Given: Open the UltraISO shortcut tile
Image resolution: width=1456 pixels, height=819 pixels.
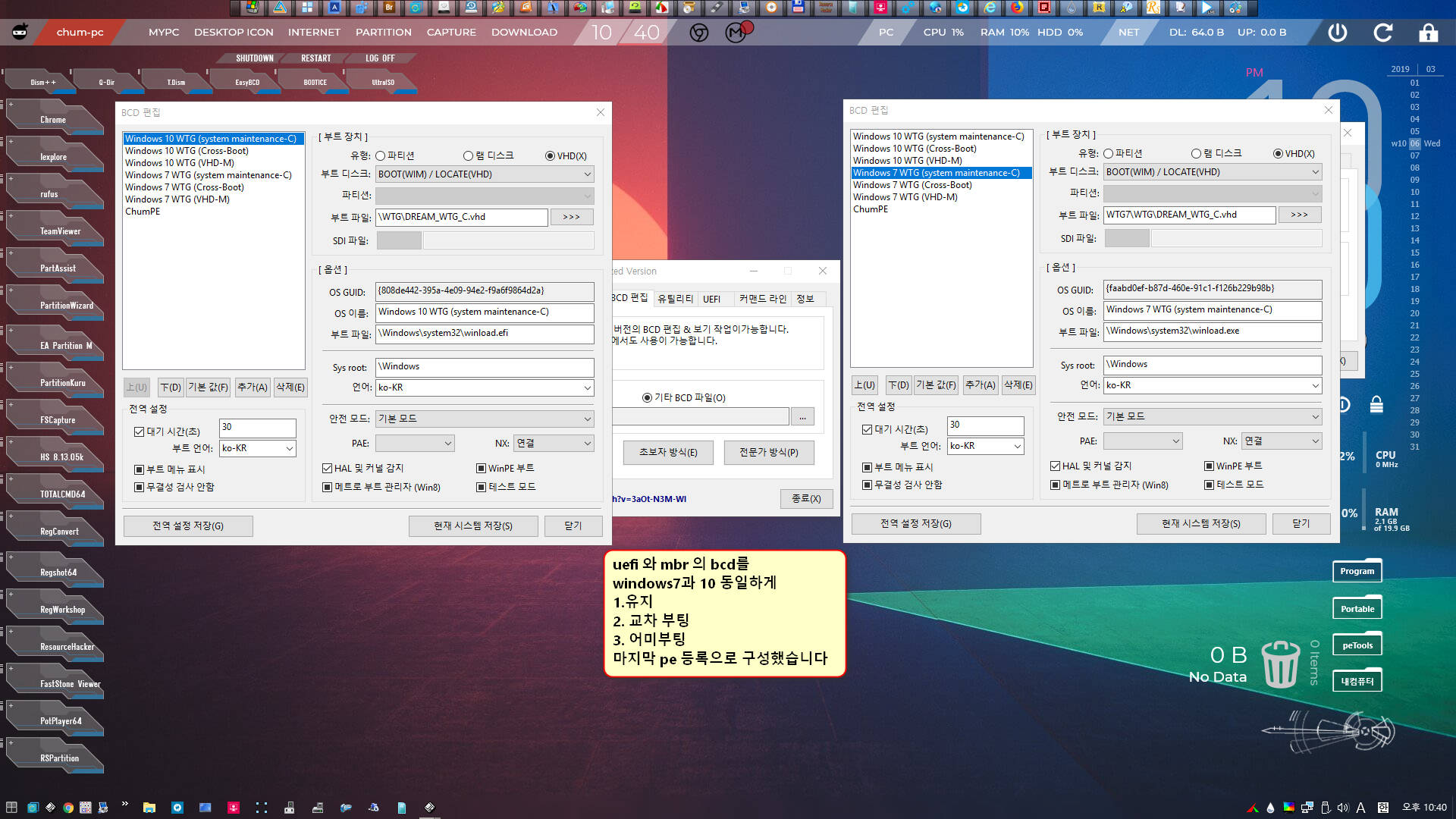Looking at the screenshot, I should pyautogui.click(x=383, y=82).
